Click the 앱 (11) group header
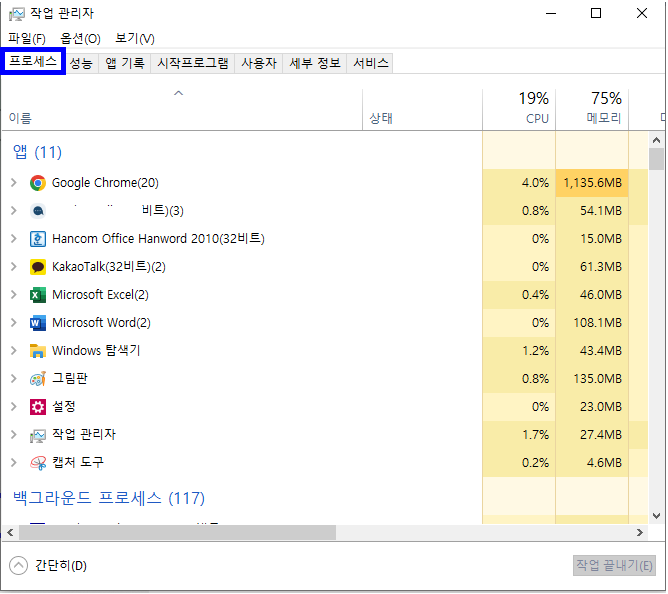This screenshot has width=668, height=594. (x=37, y=152)
